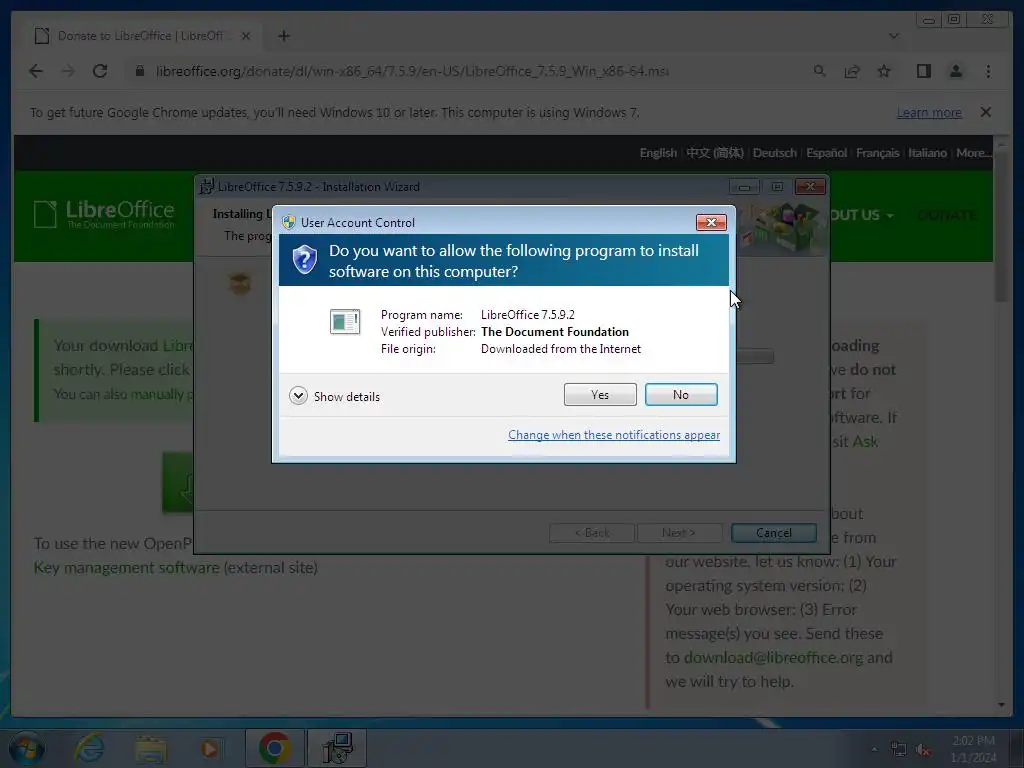This screenshot has height=768, width=1024.
Task: Open DONATE menu on LibreOffice site
Action: click(946, 215)
